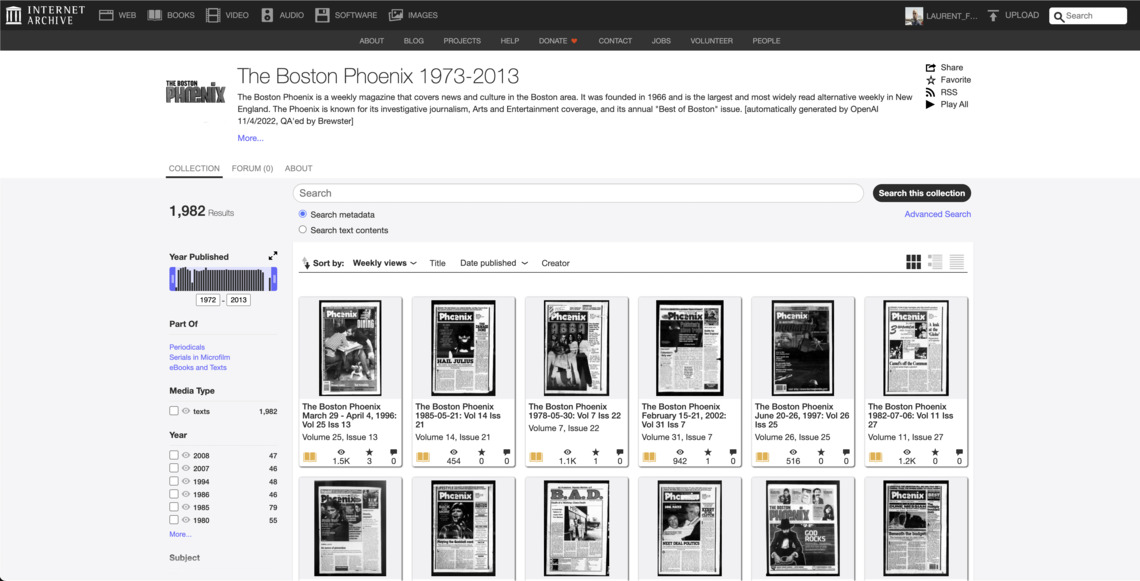Image resolution: width=1140 pixels, height=581 pixels.
Task: Open the Vol 25 Iss 13 issue thumbnail
Action: (x=350, y=348)
